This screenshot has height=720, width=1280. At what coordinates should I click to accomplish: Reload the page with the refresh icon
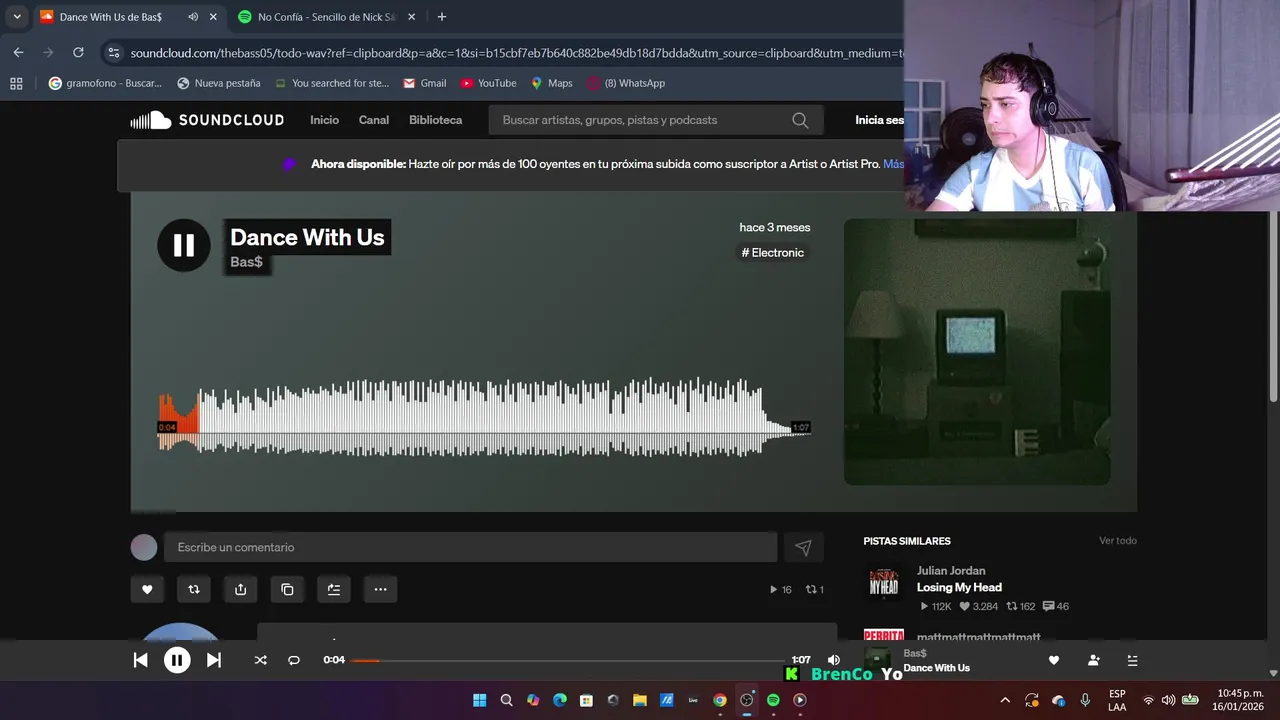[x=78, y=52]
